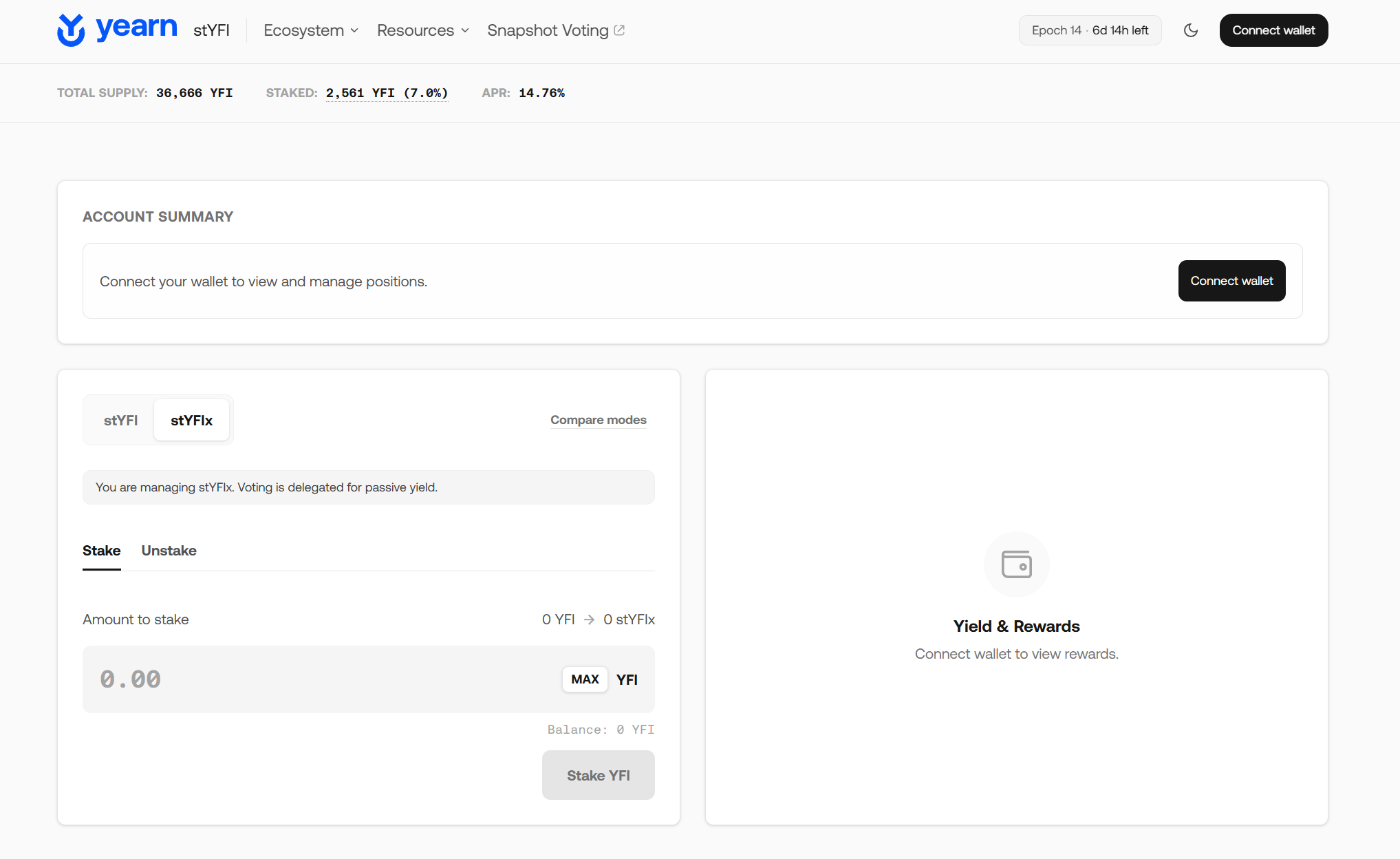The height and width of the screenshot is (859, 1400).
Task: Click the Yearn logo icon
Action: (71, 30)
